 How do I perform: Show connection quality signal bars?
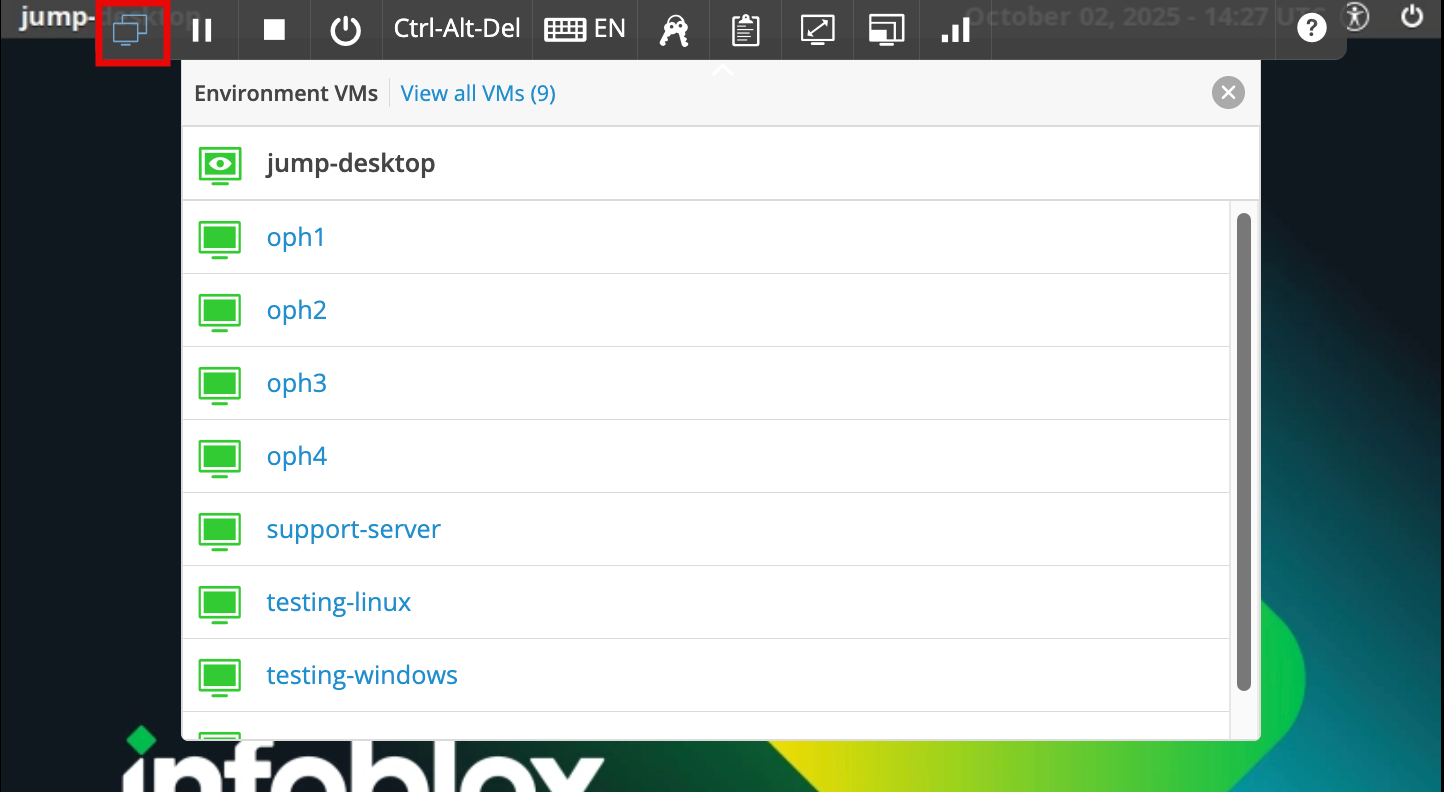pos(956,31)
